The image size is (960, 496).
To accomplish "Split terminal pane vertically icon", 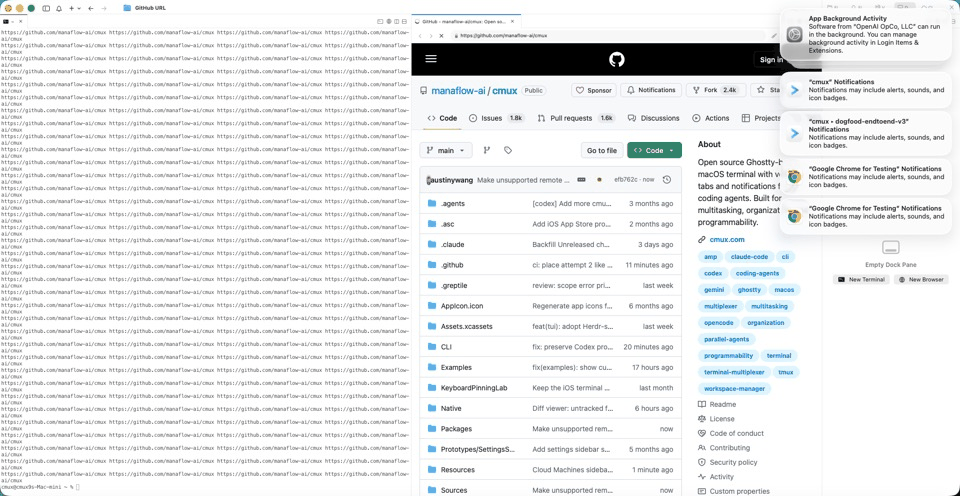I will tap(396, 21).
